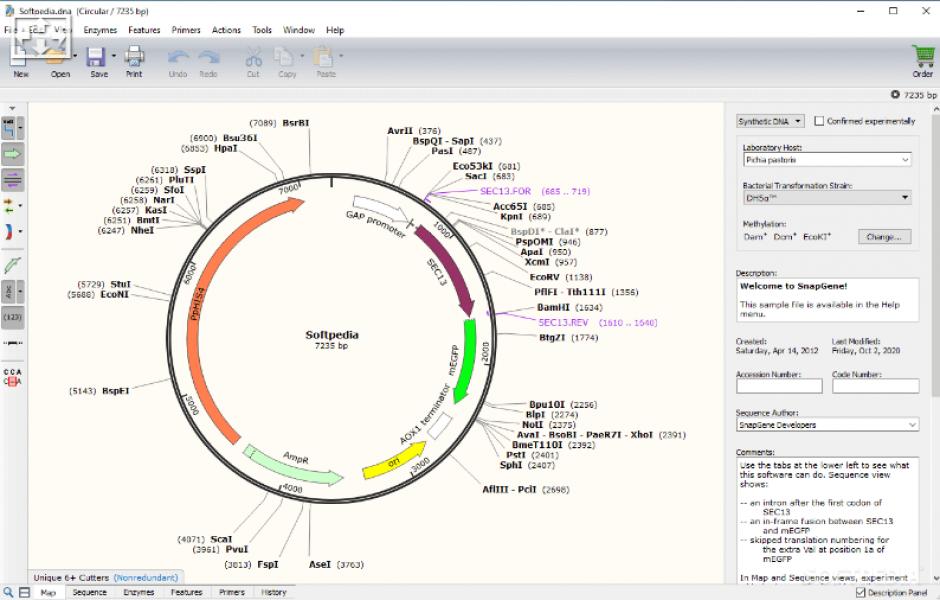
Task: Click the Print toolbar icon
Action: tap(134, 58)
